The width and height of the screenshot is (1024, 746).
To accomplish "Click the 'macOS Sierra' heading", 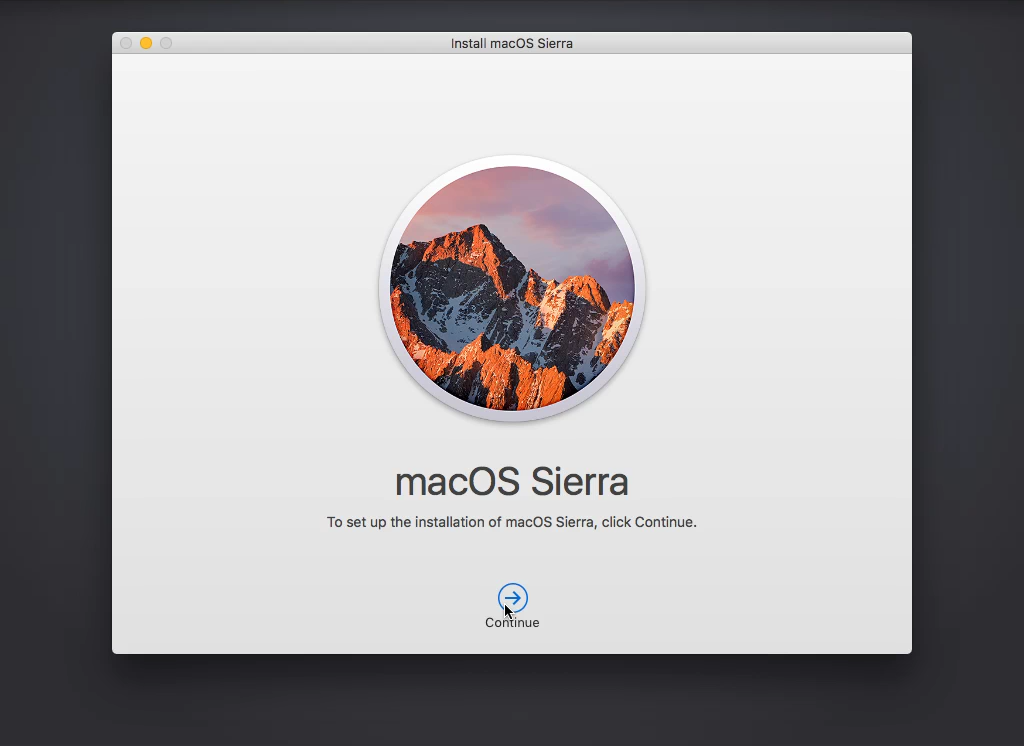I will (x=512, y=482).
